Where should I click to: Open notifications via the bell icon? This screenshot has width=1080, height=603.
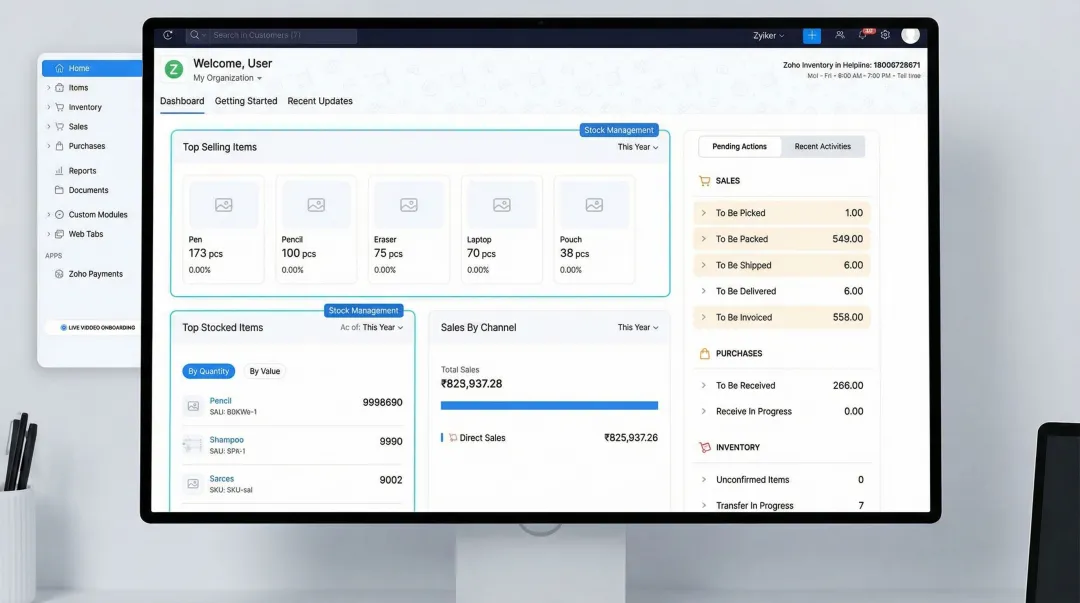click(862, 35)
